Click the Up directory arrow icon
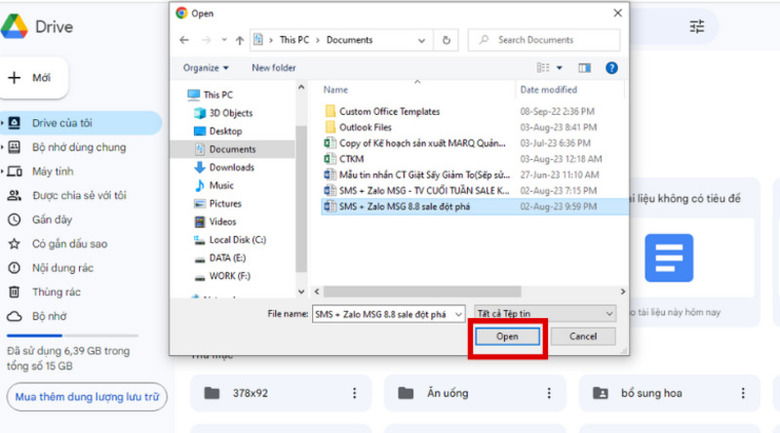The height and width of the screenshot is (433, 780). click(239, 40)
